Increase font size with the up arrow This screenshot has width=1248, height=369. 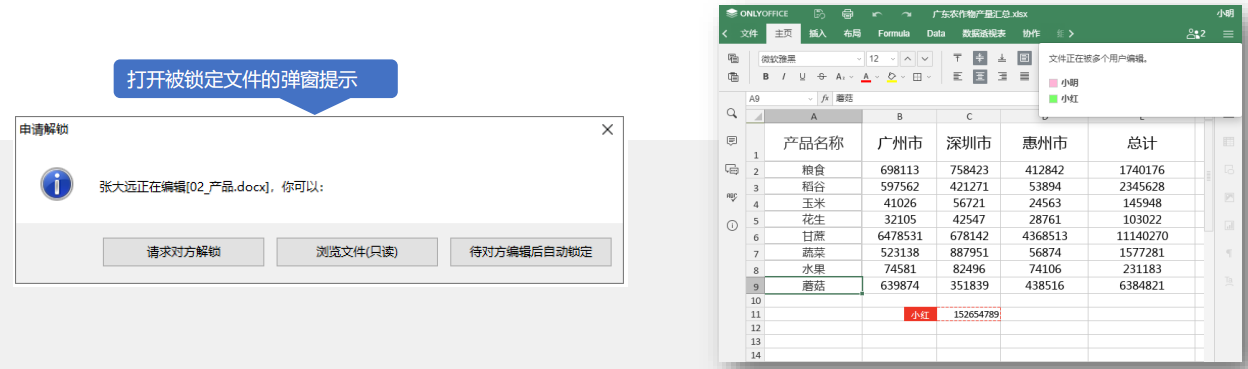coord(908,58)
